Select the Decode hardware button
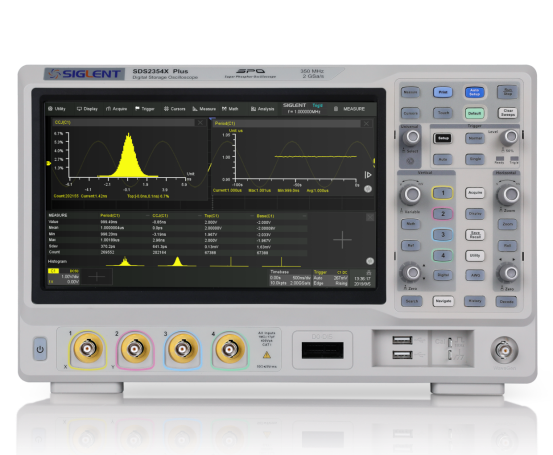Screen dimensions: 553x455 tap(506, 302)
